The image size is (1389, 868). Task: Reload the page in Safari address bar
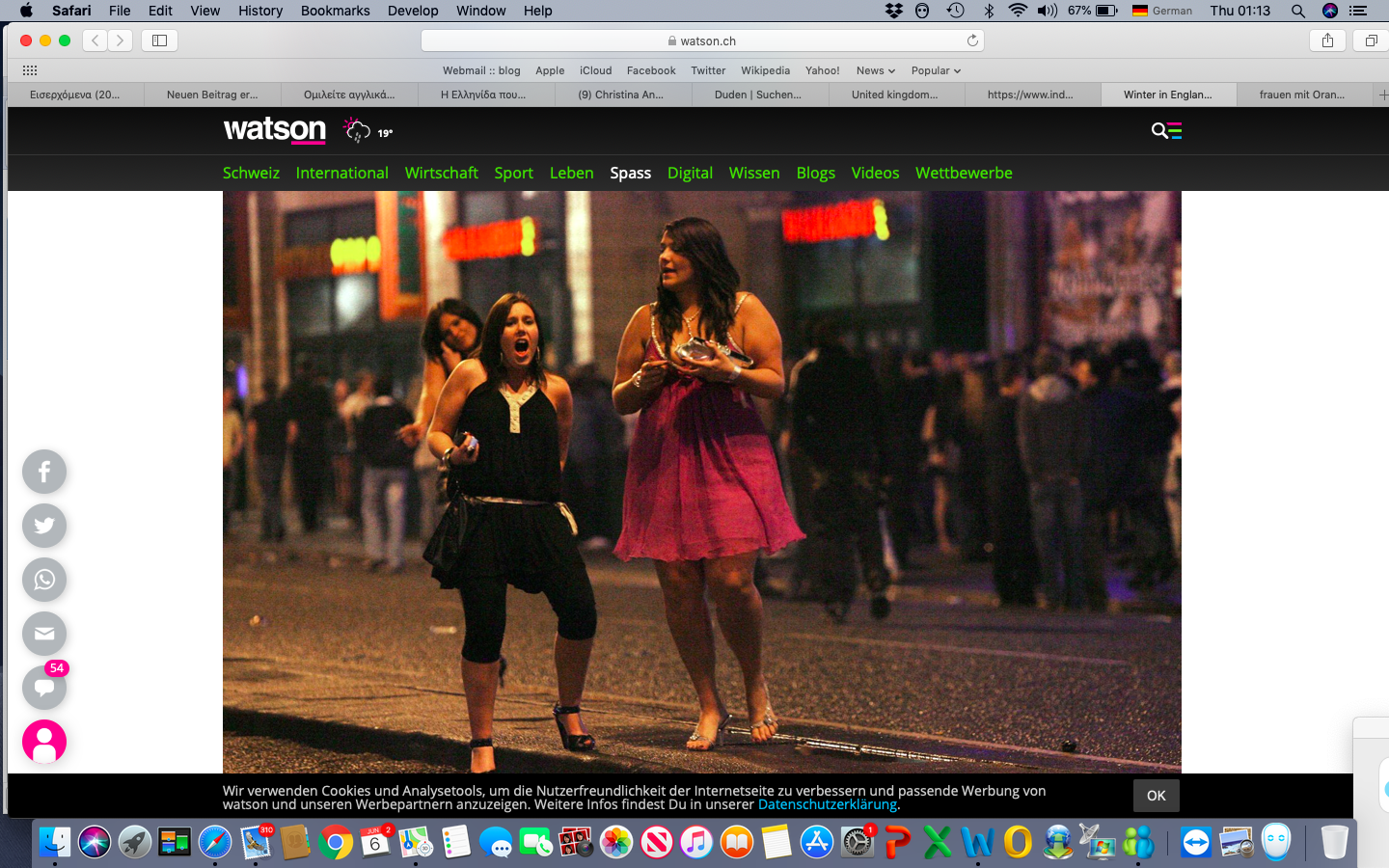click(x=972, y=41)
